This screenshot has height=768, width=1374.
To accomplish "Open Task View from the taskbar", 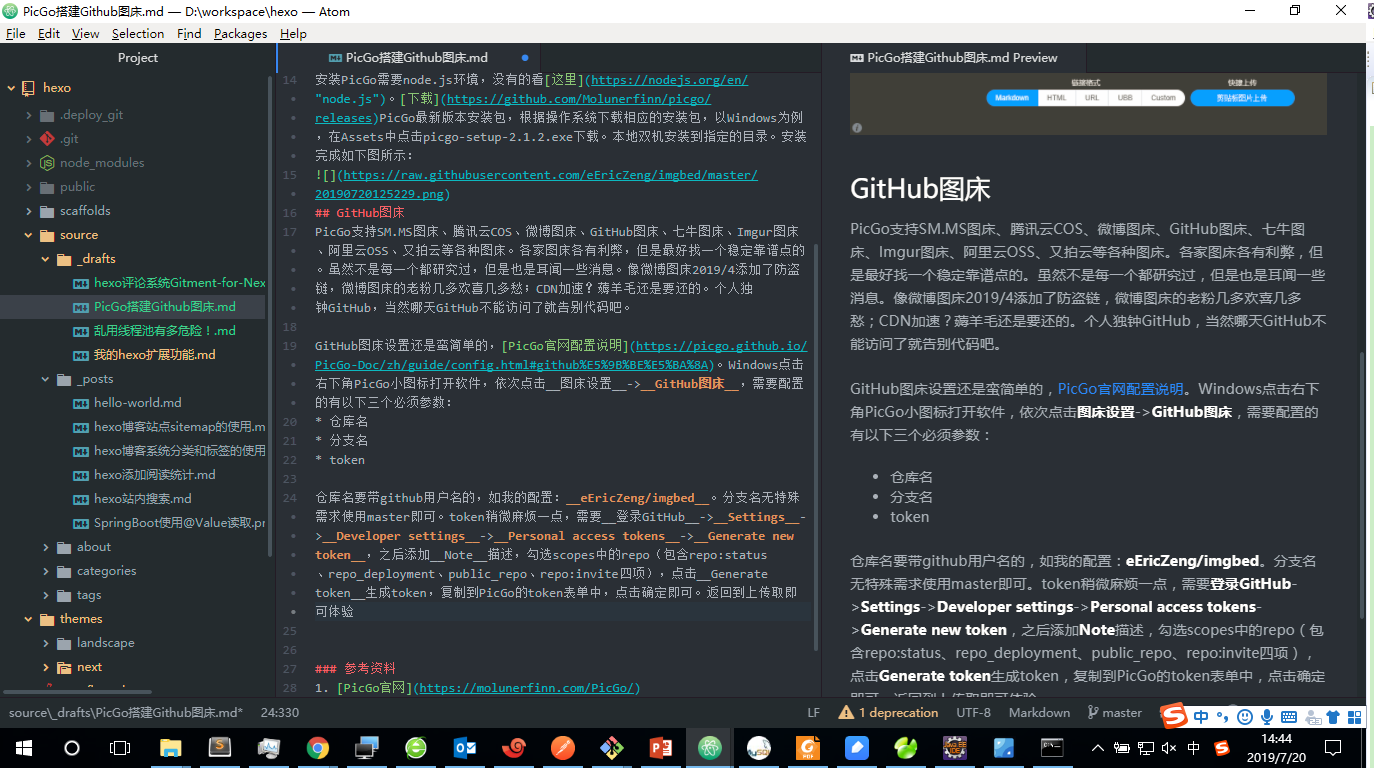I will [x=120, y=747].
